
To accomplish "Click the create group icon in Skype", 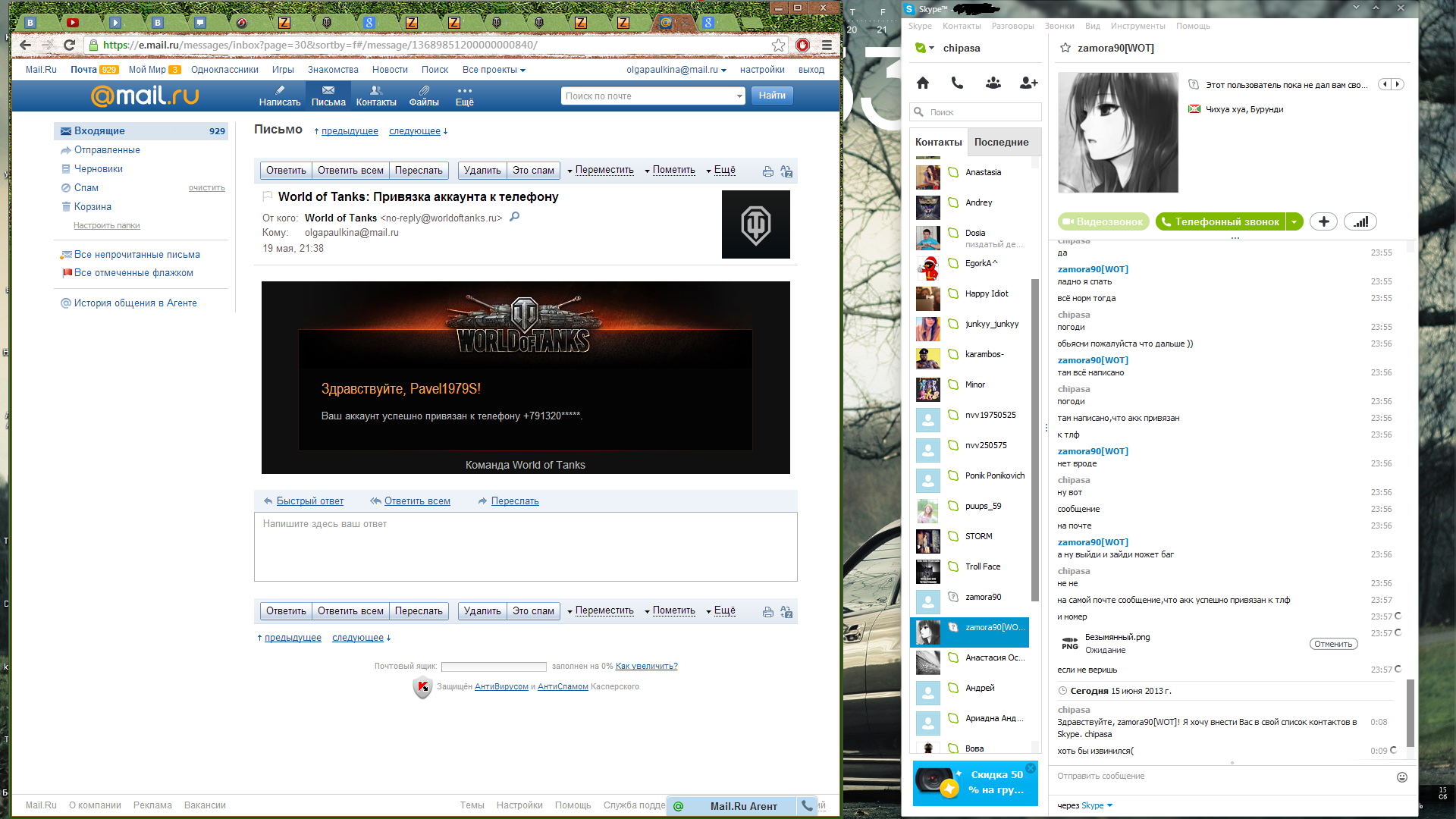I will click(x=993, y=83).
